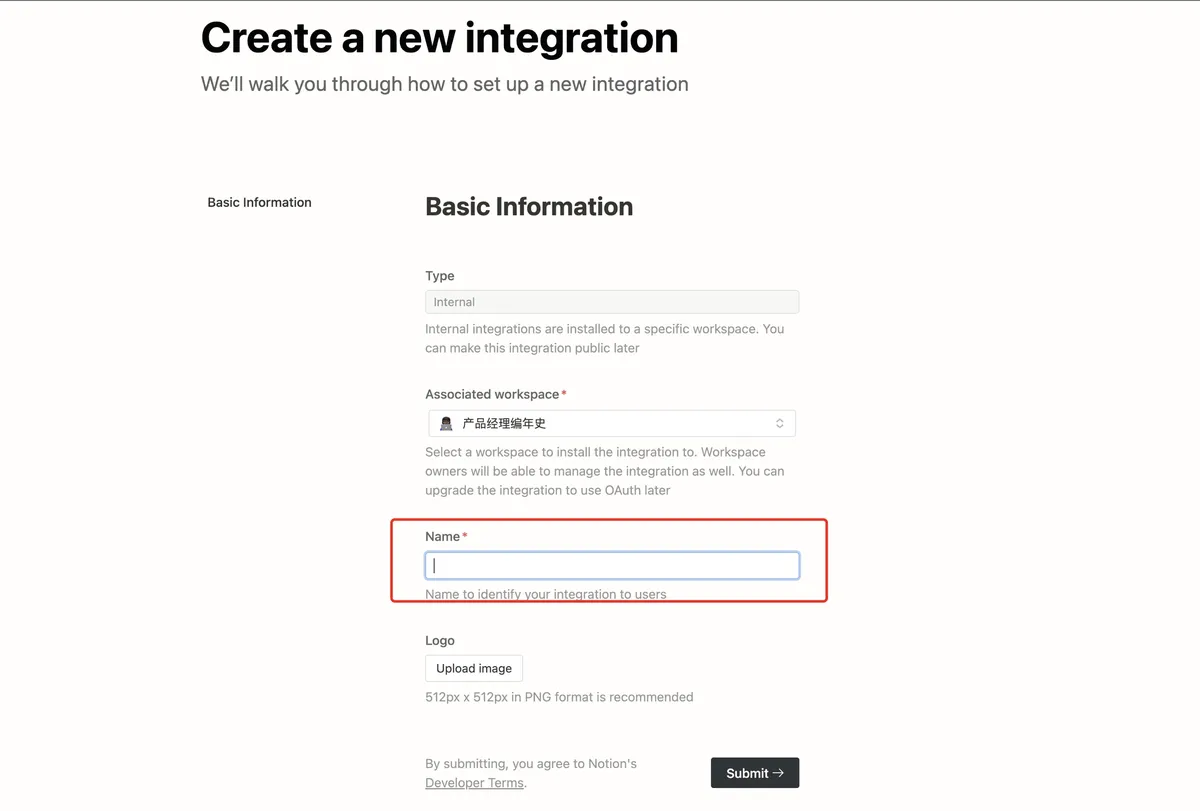This screenshot has height=811, width=1200.
Task: Open the Associated workspace dropdown
Action: (612, 424)
